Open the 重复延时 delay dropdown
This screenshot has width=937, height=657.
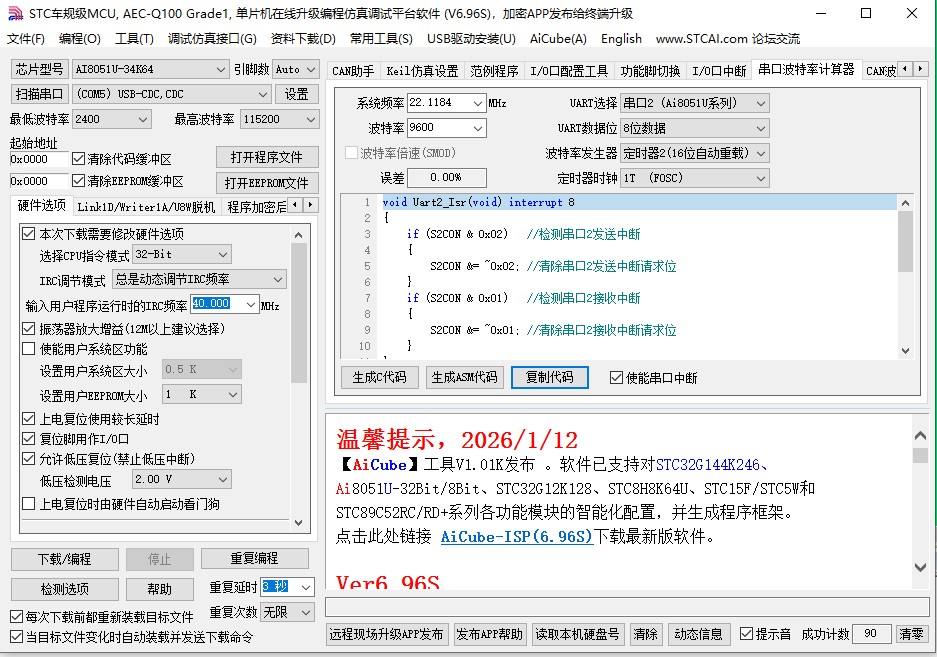pos(303,587)
